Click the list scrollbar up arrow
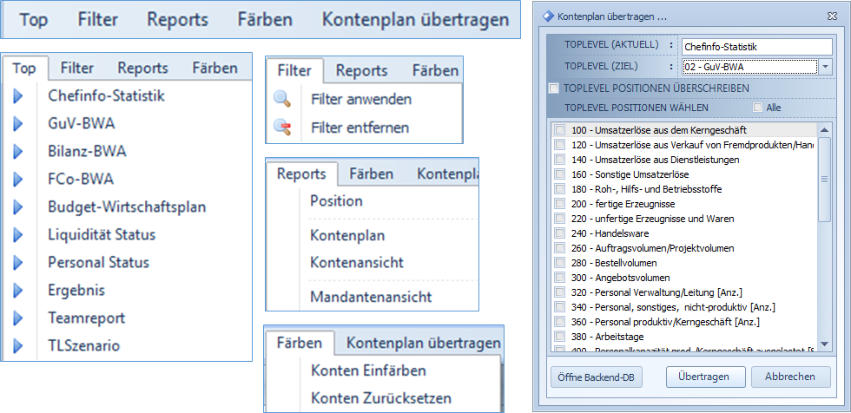This screenshot has width=851, height=413. [x=824, y=129]
